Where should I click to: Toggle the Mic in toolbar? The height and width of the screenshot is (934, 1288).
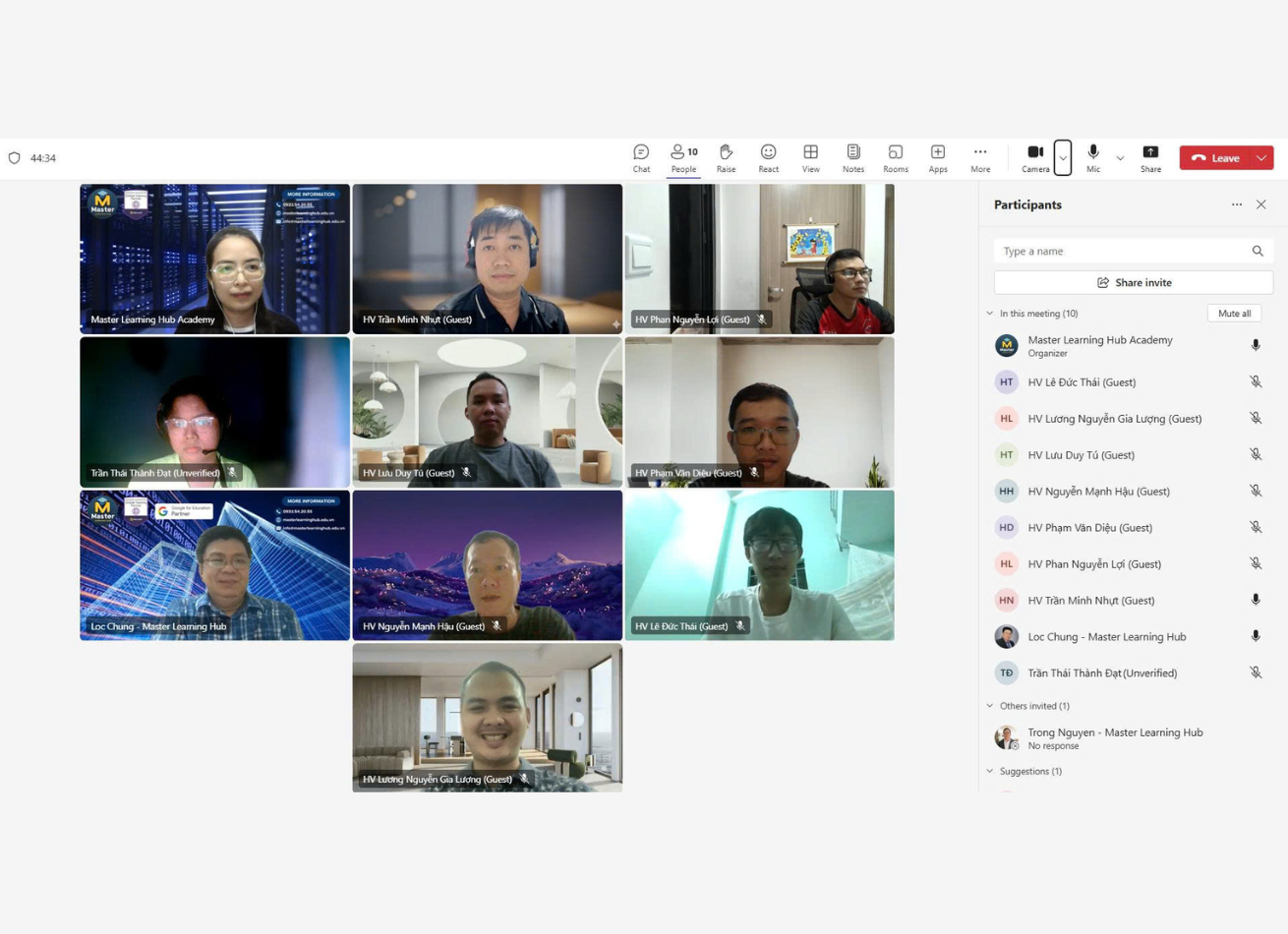[1093, 157]
